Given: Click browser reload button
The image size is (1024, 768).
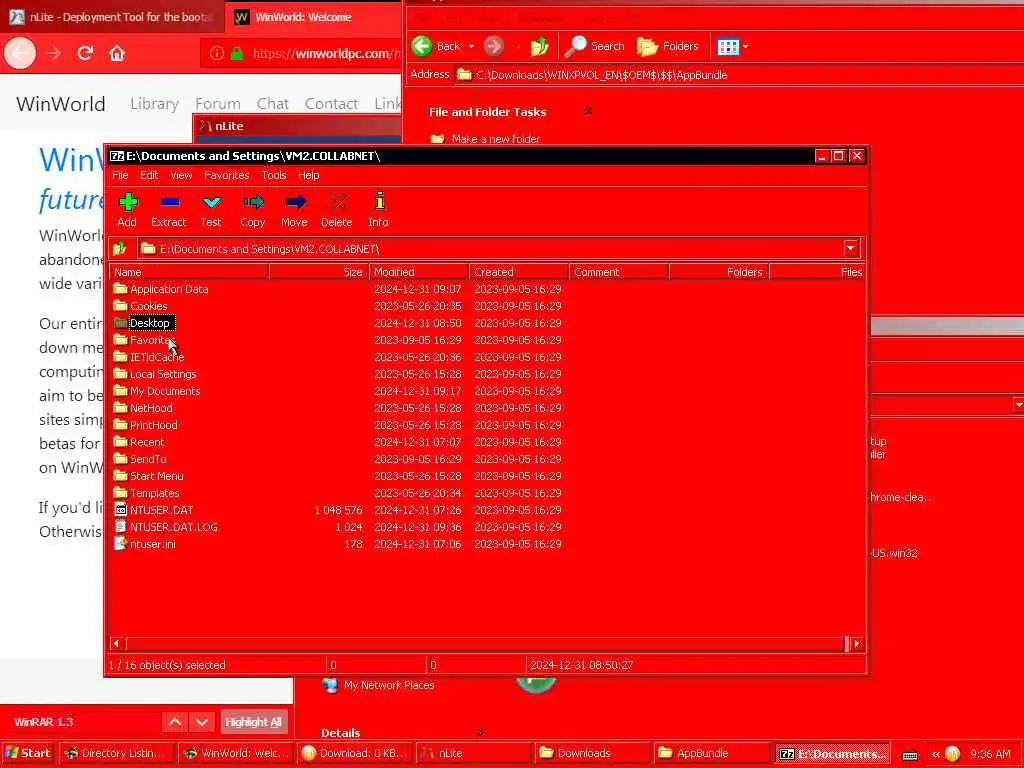Looking at the screenshot, I should tap(85, 53).
